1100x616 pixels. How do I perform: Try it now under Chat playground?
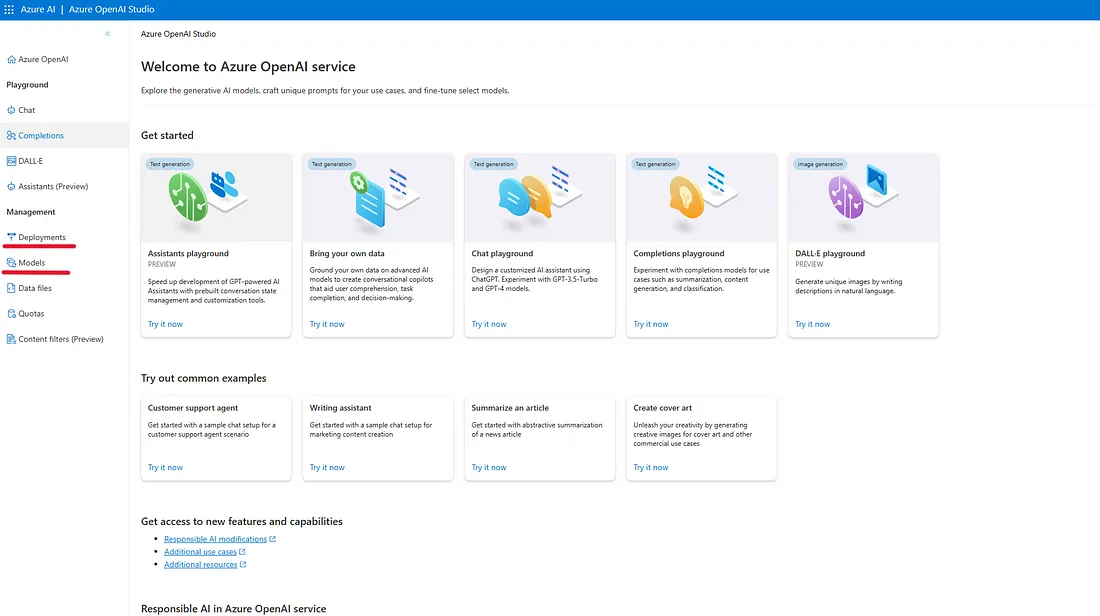tap(489, 324)
